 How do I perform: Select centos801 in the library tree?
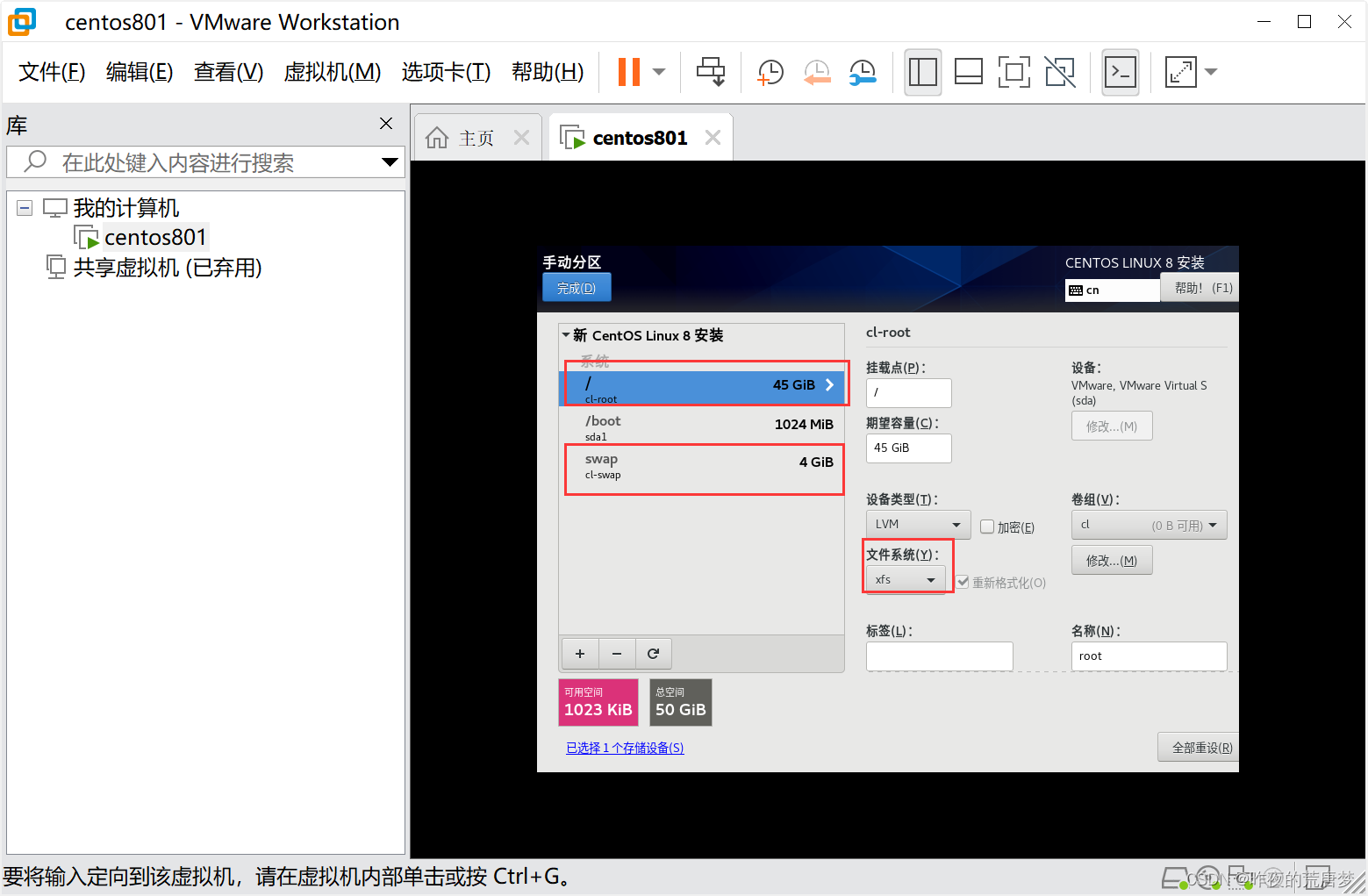tap(155, 238)
